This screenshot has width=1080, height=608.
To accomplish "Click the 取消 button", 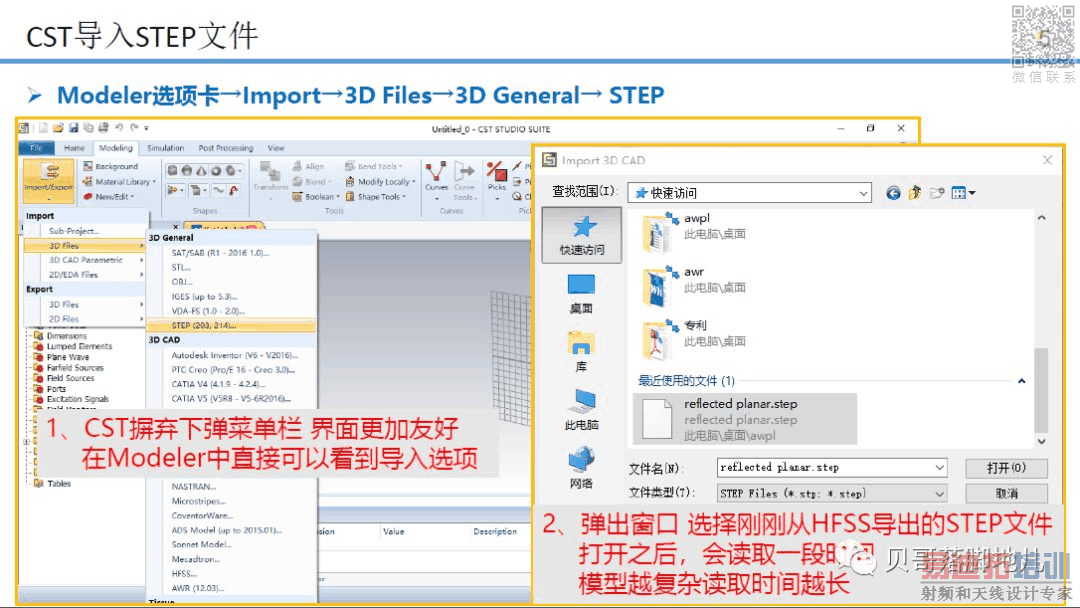I will pos(1006,494).
